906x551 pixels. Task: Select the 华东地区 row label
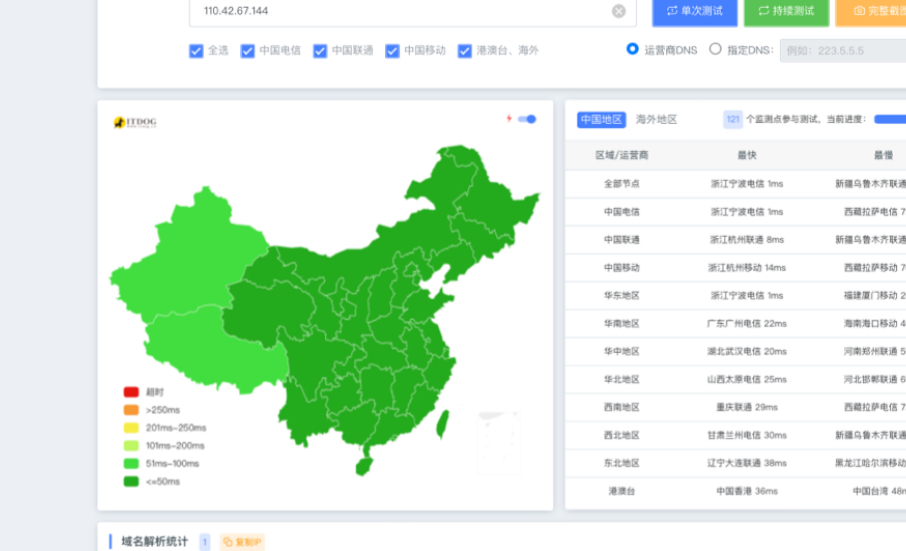pyautogui.click(x=622, y=296)
